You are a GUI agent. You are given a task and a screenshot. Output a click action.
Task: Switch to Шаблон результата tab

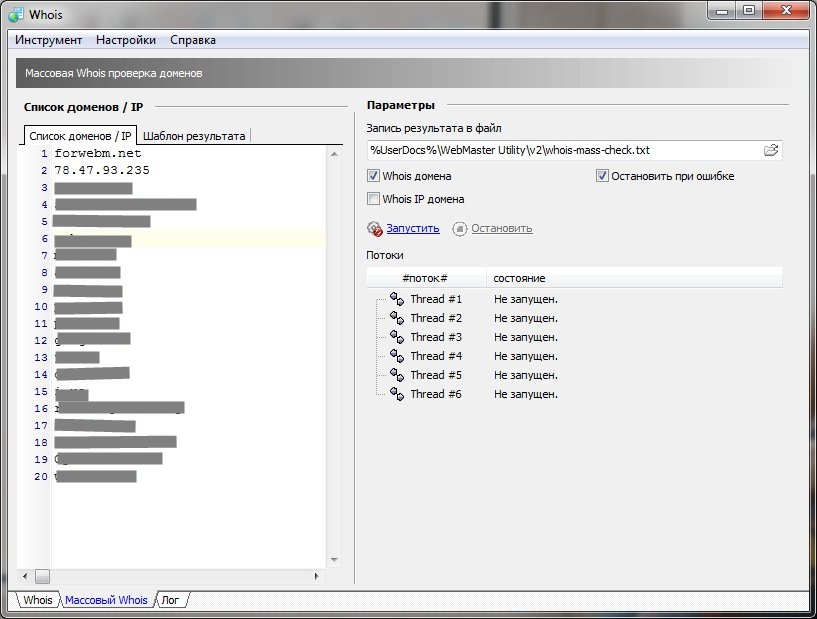tap(194, 136)
